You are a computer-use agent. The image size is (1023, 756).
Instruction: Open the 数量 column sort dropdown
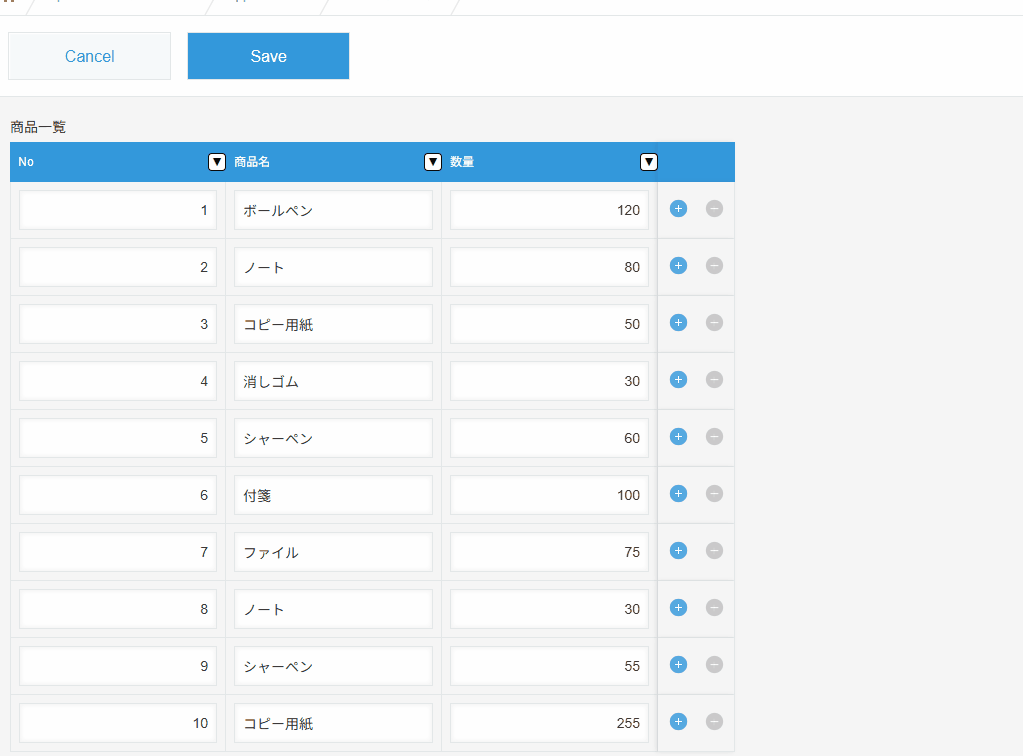tap(649, 162)
